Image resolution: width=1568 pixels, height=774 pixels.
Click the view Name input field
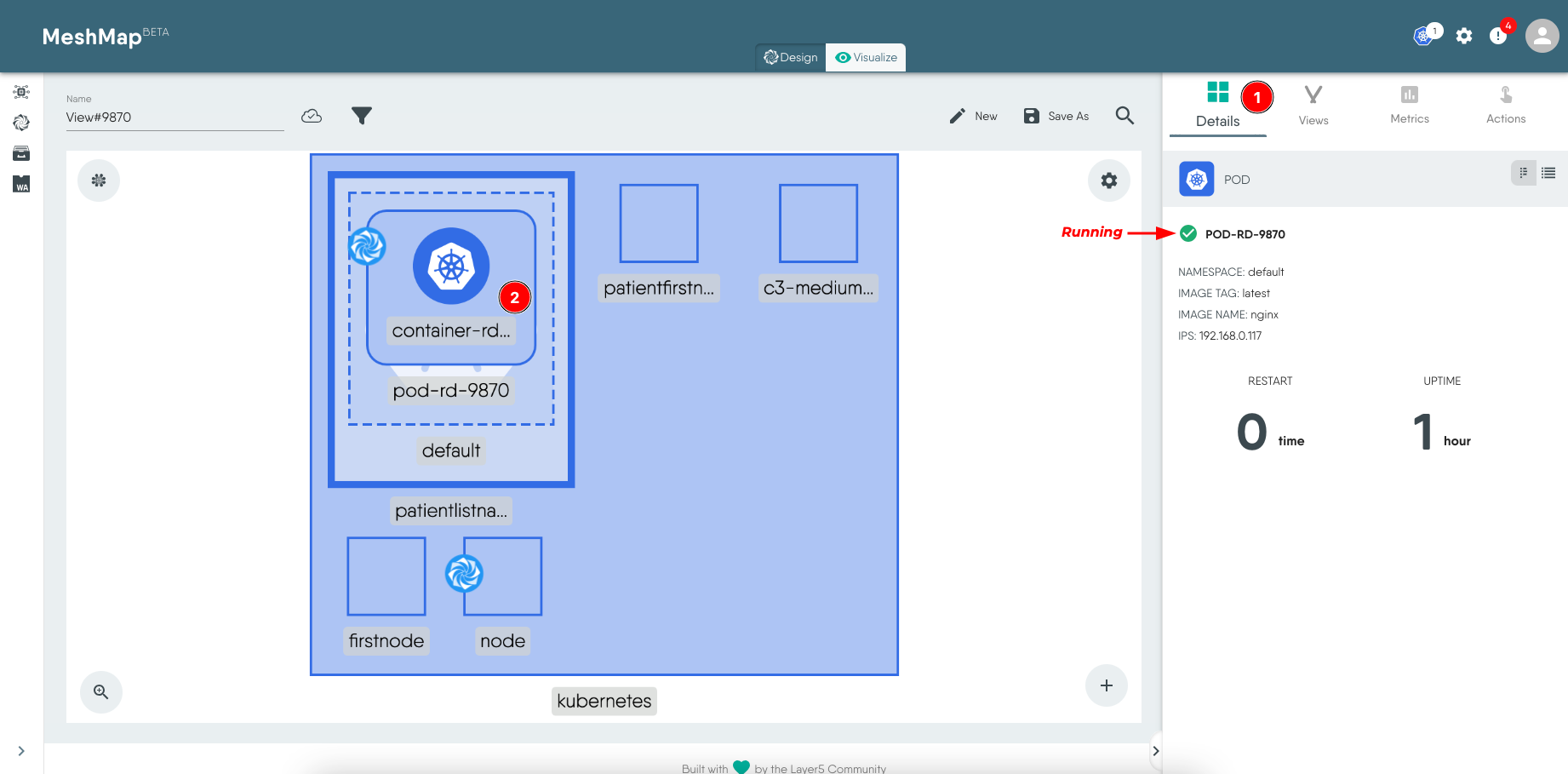click(175, 118)
